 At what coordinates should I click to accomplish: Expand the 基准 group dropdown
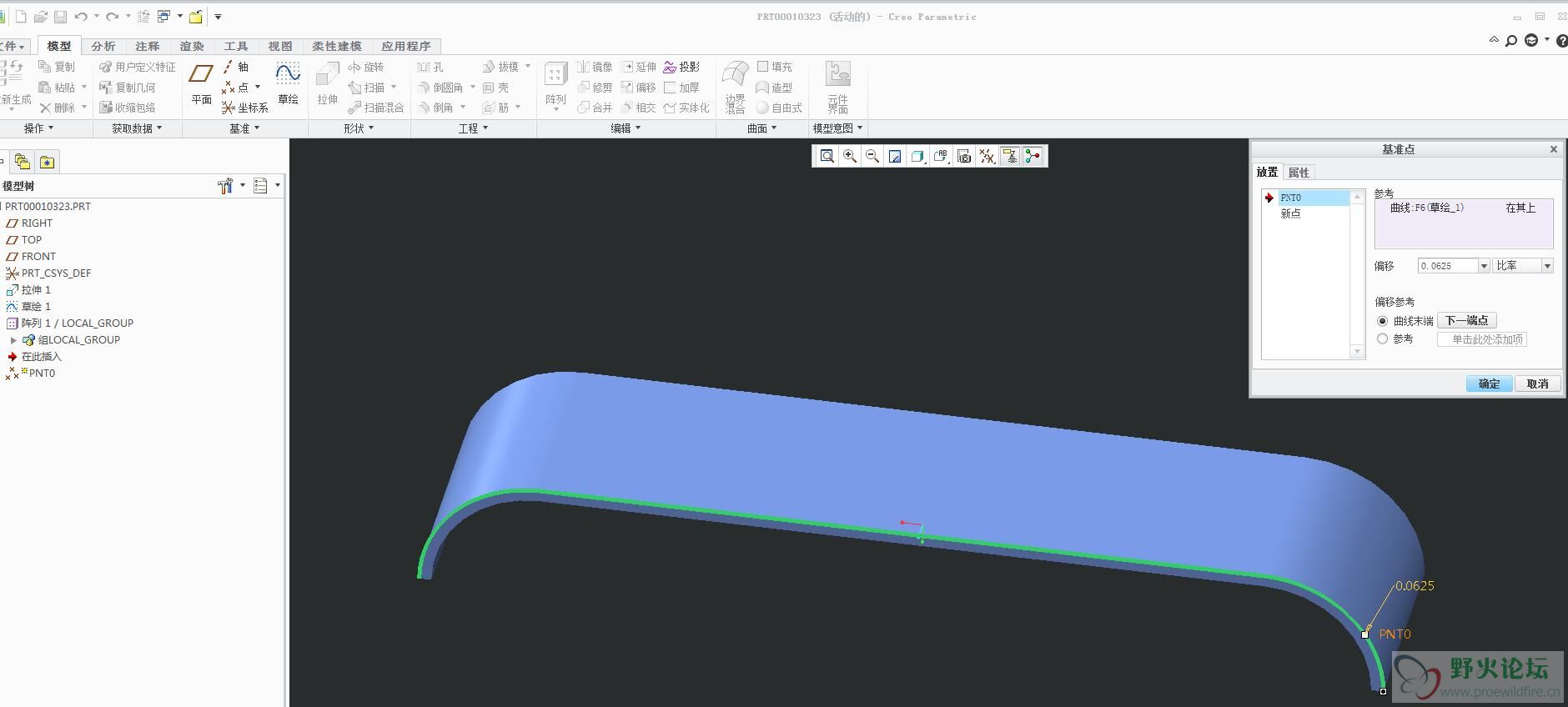(245, 128)
